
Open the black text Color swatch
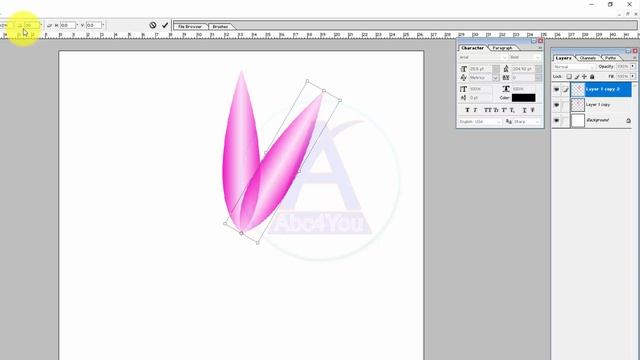pyautogui.click(x=523, y=98)
